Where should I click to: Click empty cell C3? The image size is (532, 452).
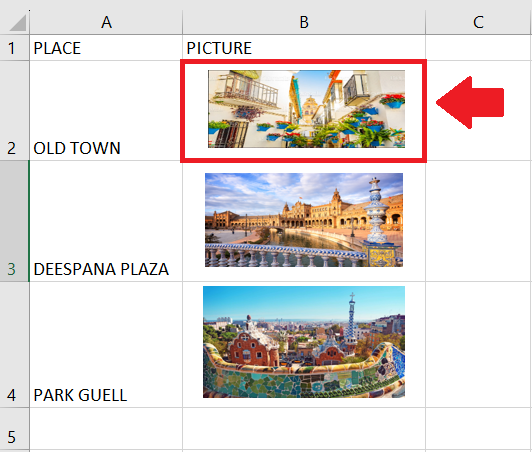pyautogui.click(x=478, y=221)
